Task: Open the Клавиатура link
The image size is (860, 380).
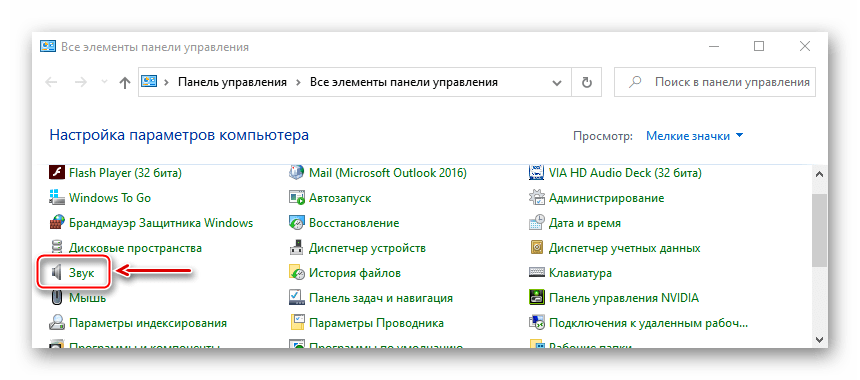Action: (x=580, y=273)
